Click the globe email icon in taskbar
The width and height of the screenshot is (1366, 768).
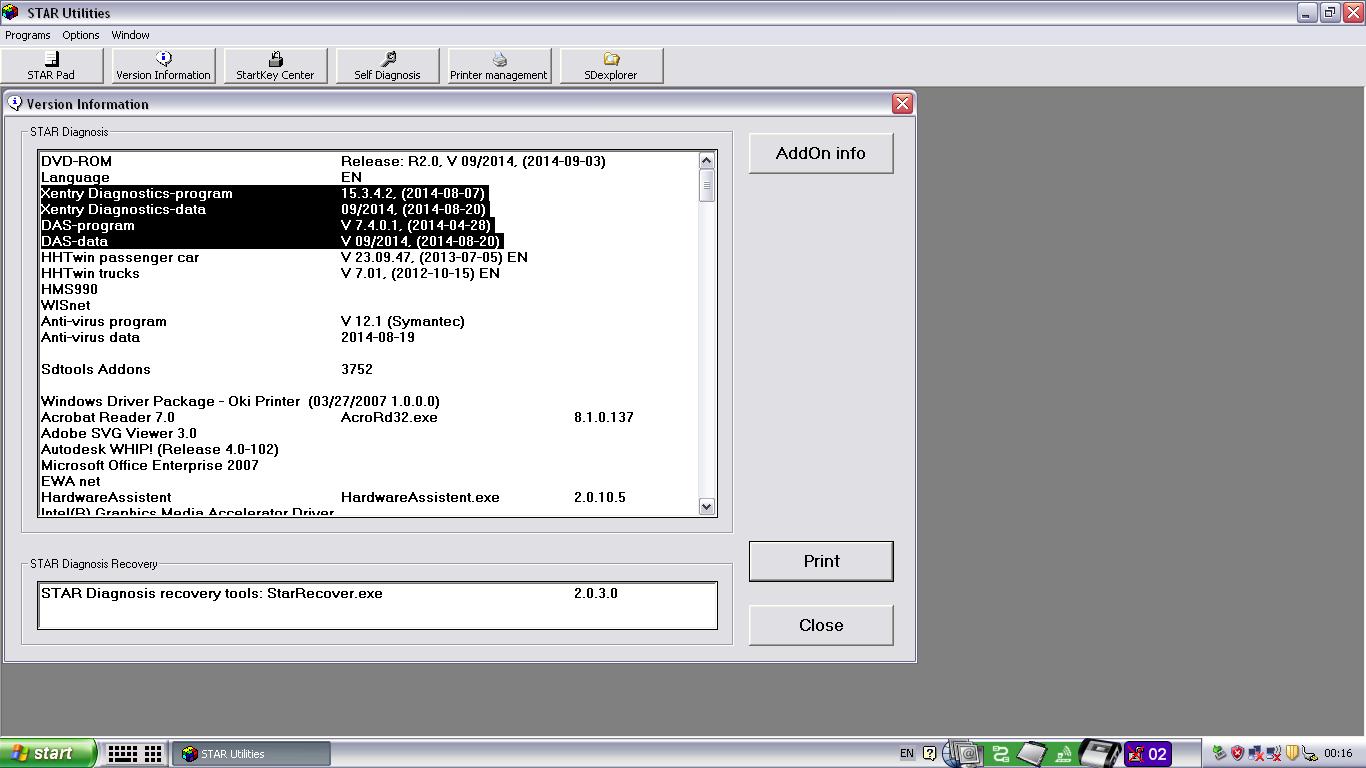(x=965, y=754)
